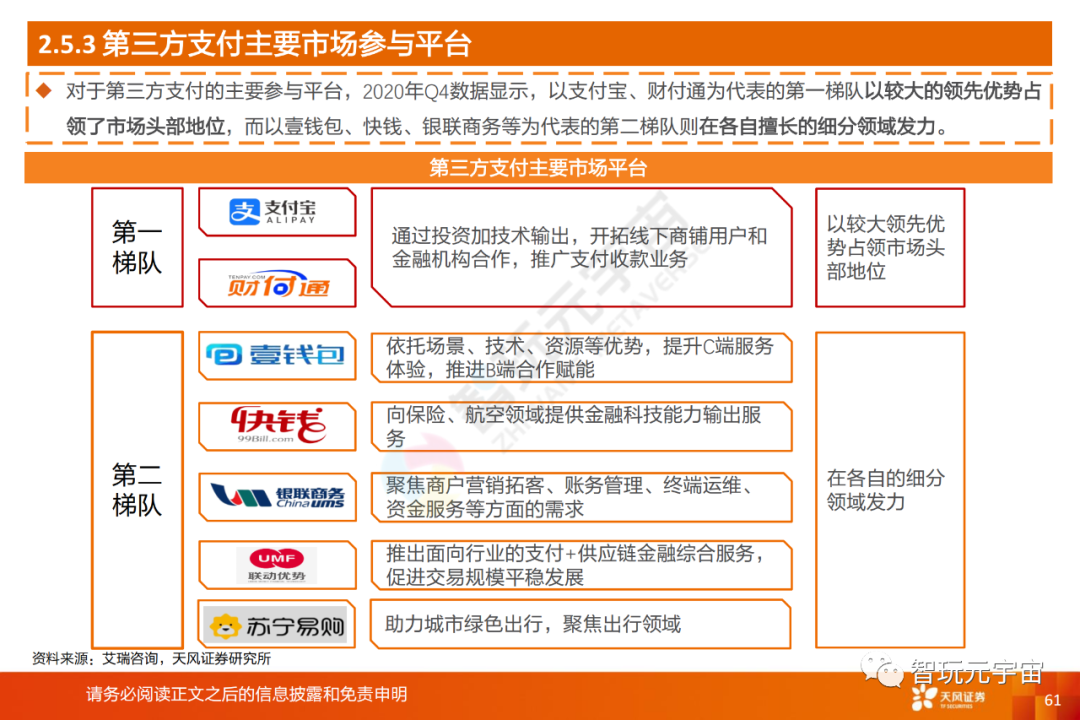Image resolution: width=1080 pixels, height=720 pixels.
Task: Click the 第一梯队 label box
Action: 137,247
